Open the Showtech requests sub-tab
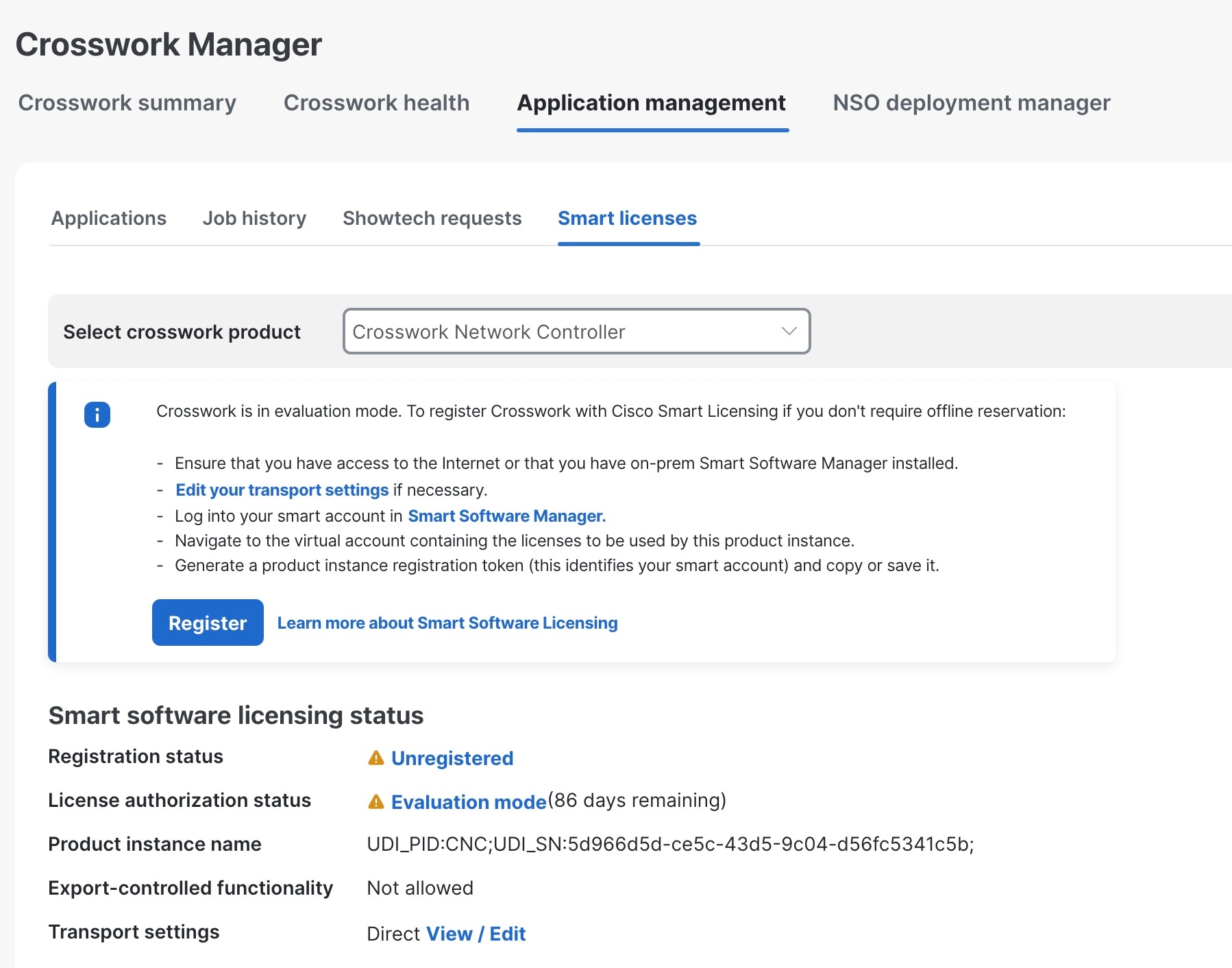The image size is (1232, 968). coord(432,218)
